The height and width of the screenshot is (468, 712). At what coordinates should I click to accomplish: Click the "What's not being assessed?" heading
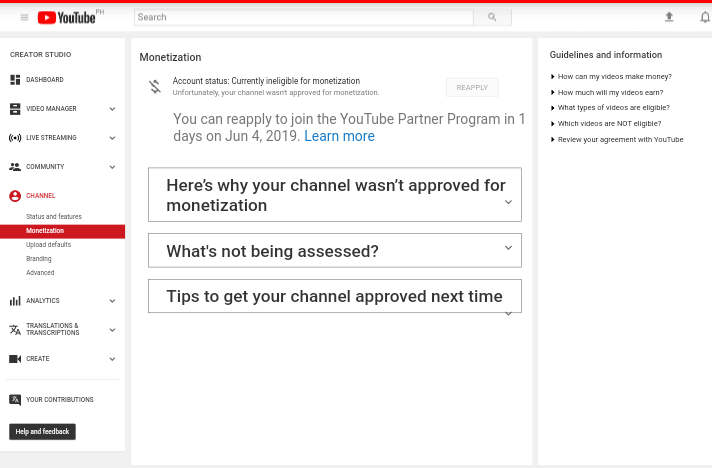272,251
